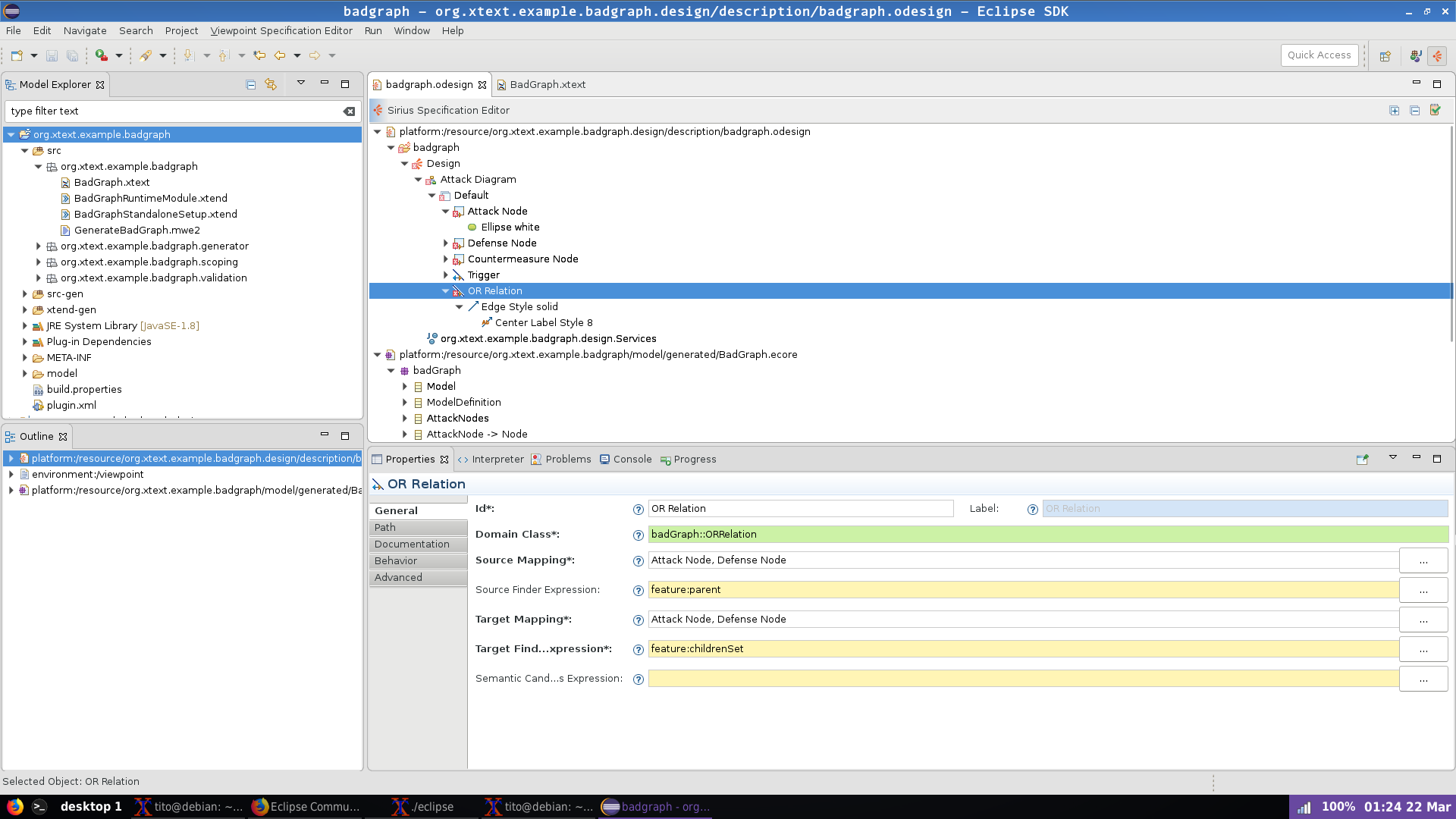Image resolution: width=1456 pixels, height=819 pixels.
Task: Select the Attack Node tree item icon
Action: pos(458,210)
